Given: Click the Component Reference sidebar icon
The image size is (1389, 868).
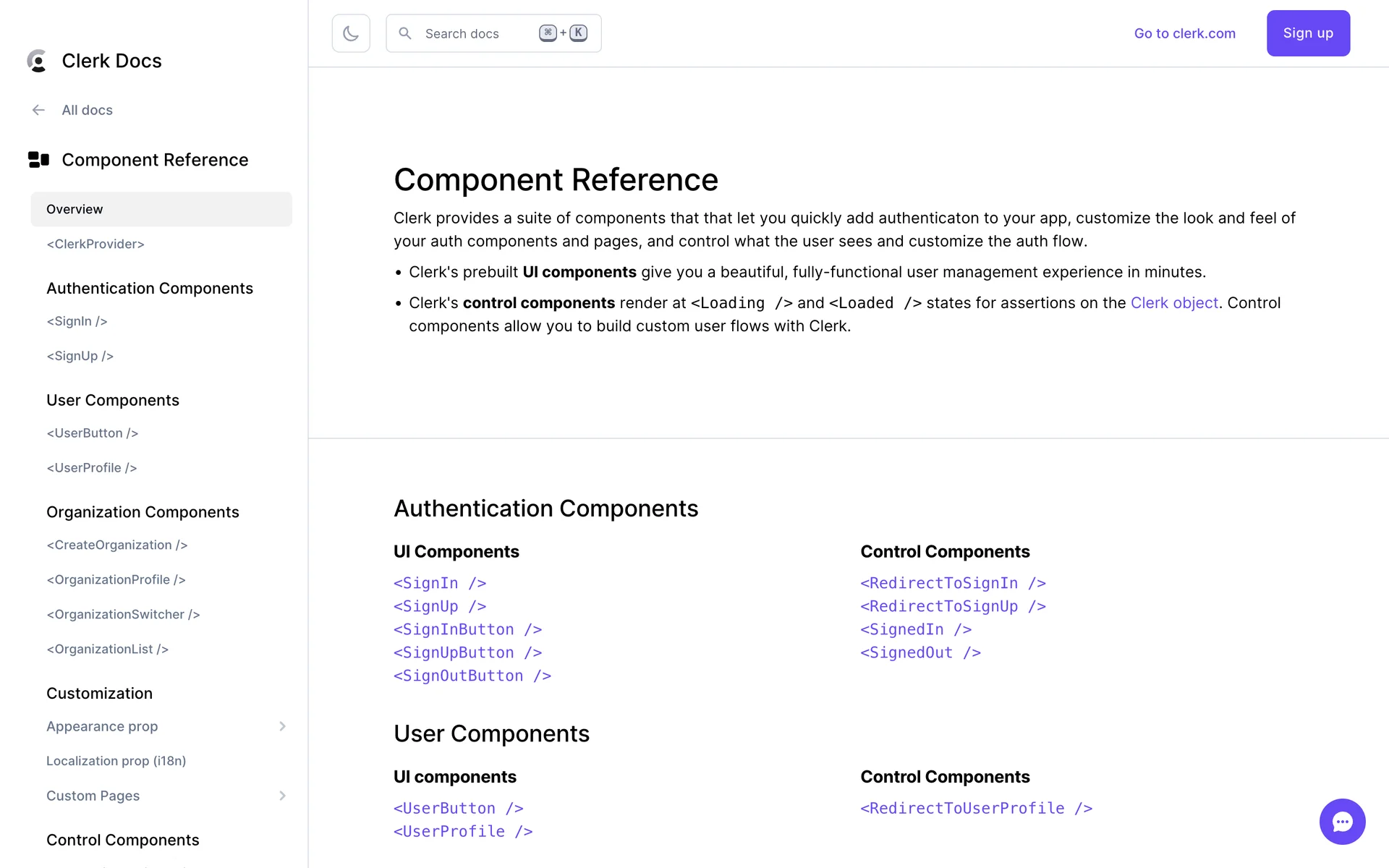Looking at the screenshot, I should tap(38, 160).
